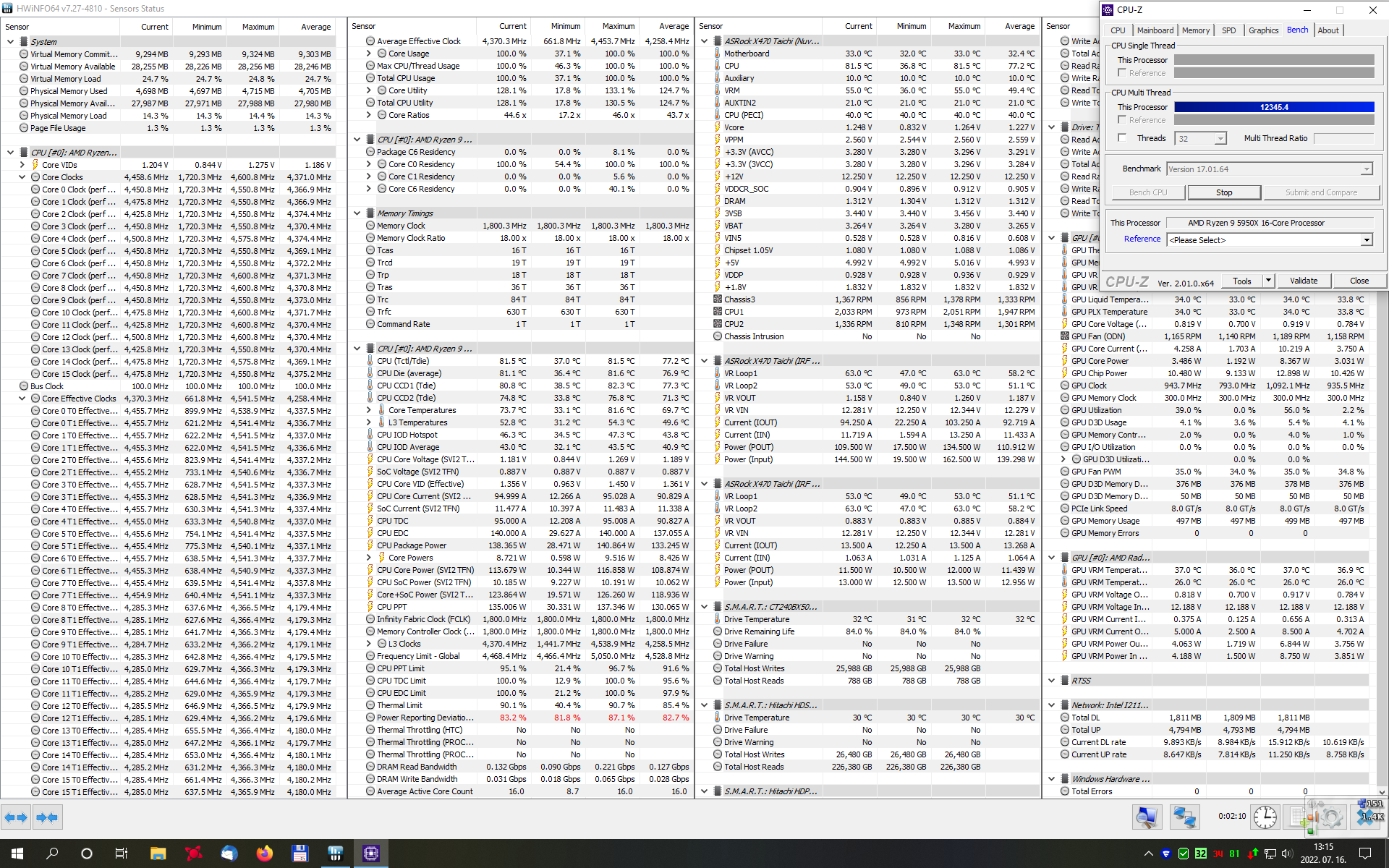Click the Stop button in CPU-Z Bench
1389x868 pixels.
[1224, 192]
